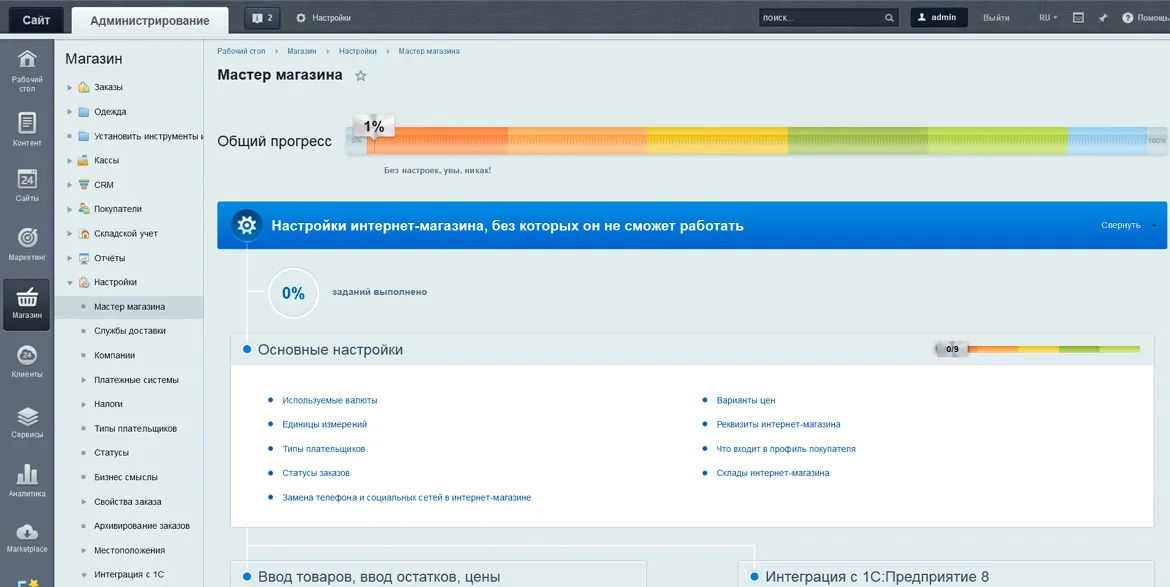Open the Склады интернет-магазина link

773,473
